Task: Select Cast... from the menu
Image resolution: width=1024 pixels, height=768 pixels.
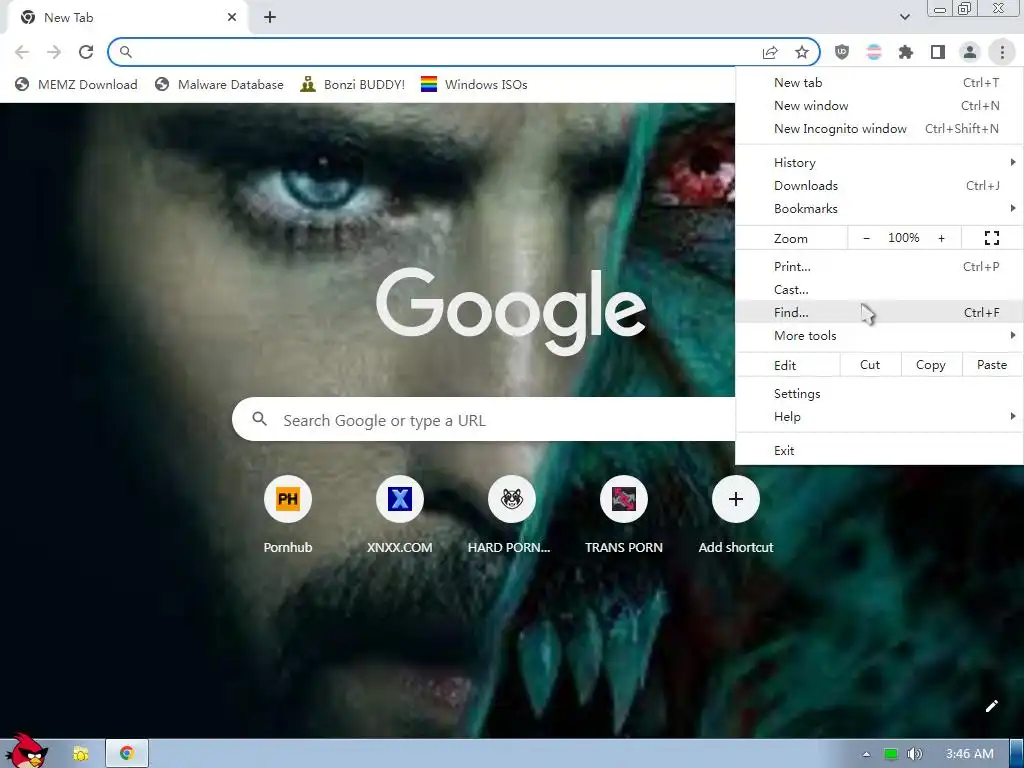Action: (x=880, y=289)
